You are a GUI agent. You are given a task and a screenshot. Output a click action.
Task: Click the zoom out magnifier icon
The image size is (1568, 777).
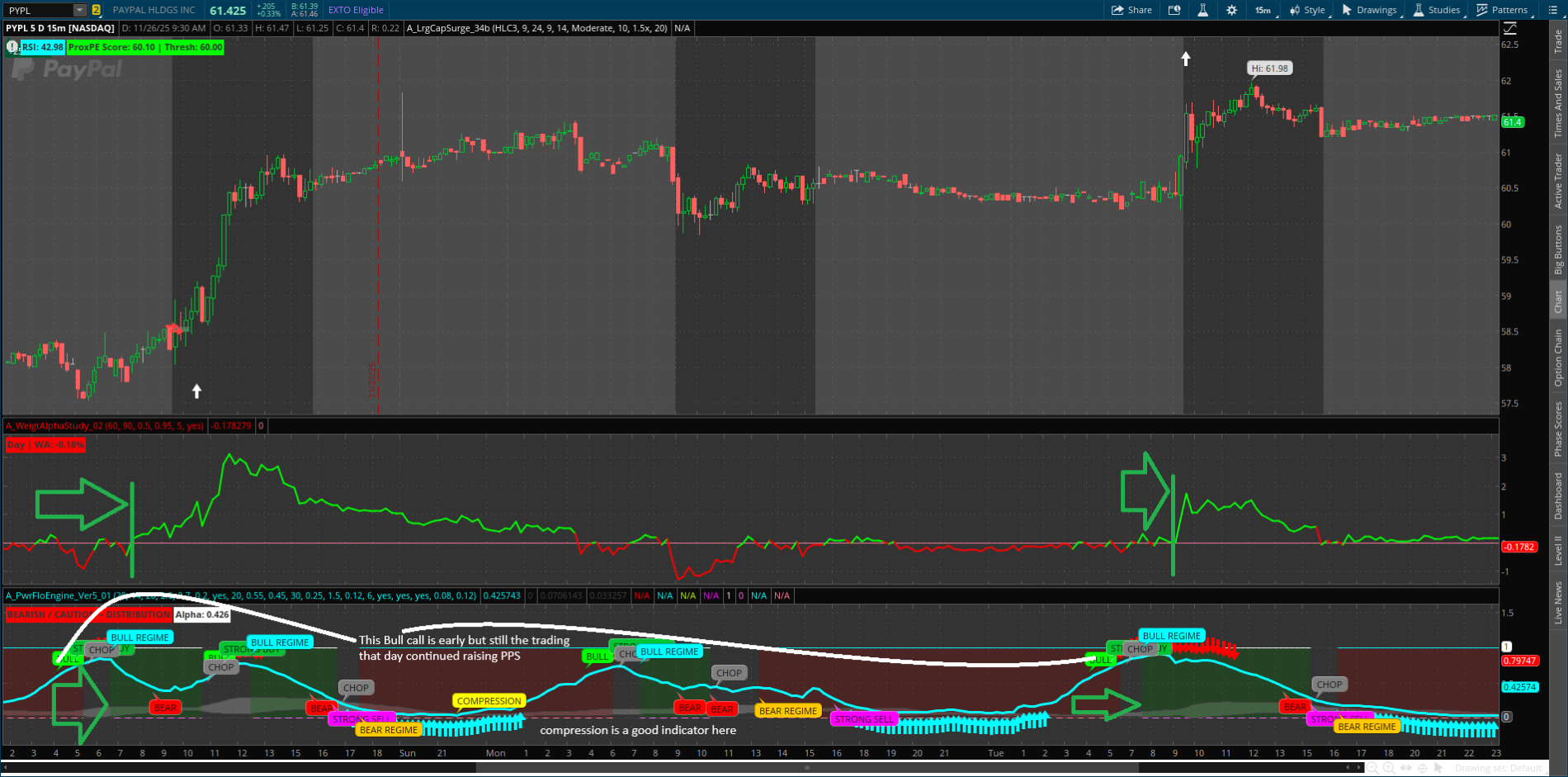[1372, 768]
